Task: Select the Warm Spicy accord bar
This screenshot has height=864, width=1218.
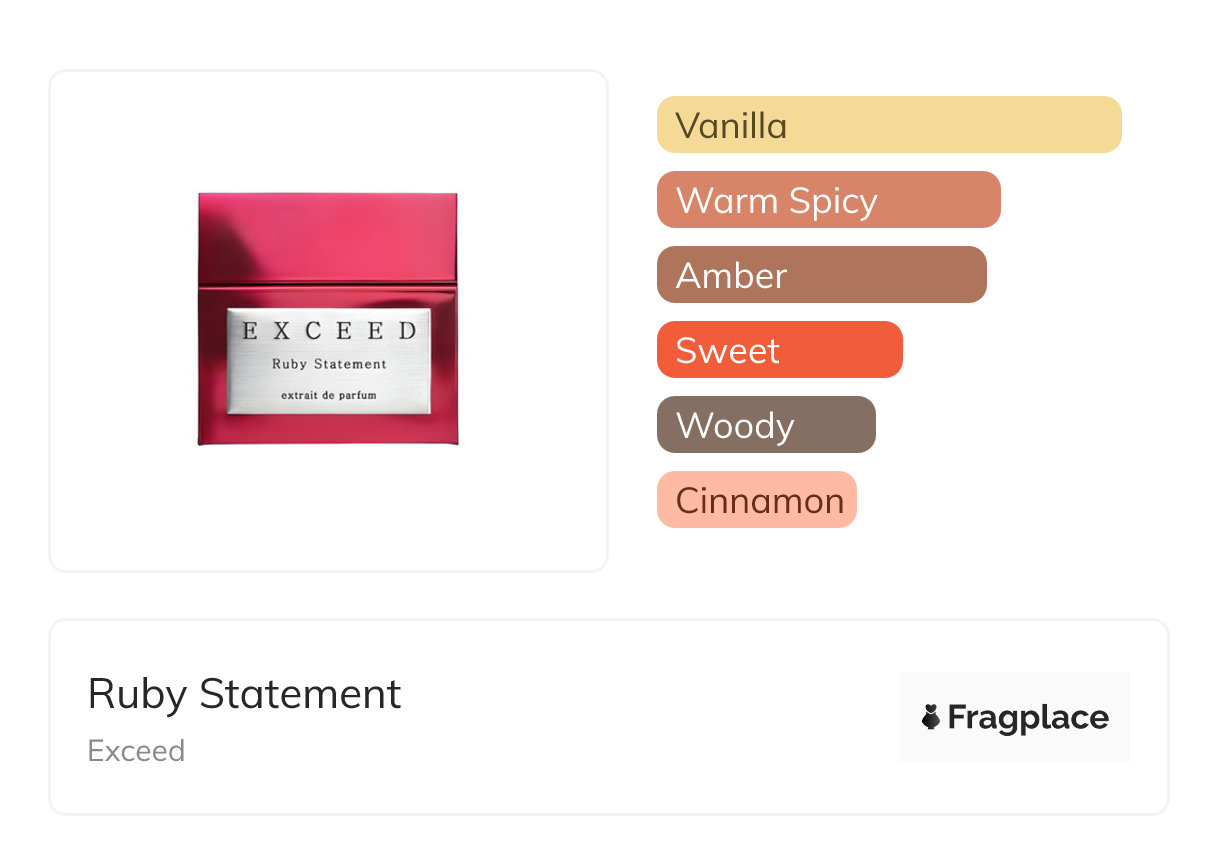Action: coord(828,200)
